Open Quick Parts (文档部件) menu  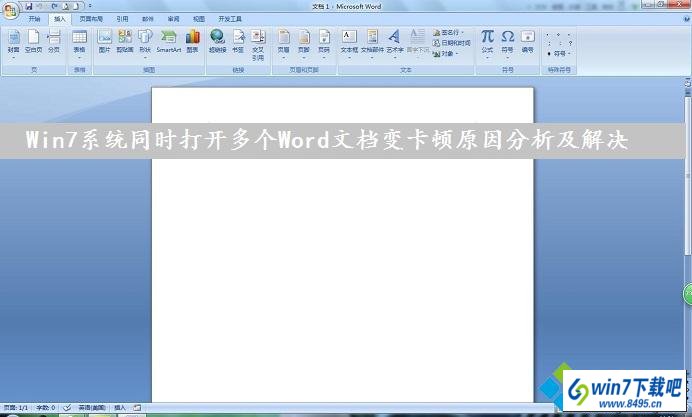pos(372,44)
